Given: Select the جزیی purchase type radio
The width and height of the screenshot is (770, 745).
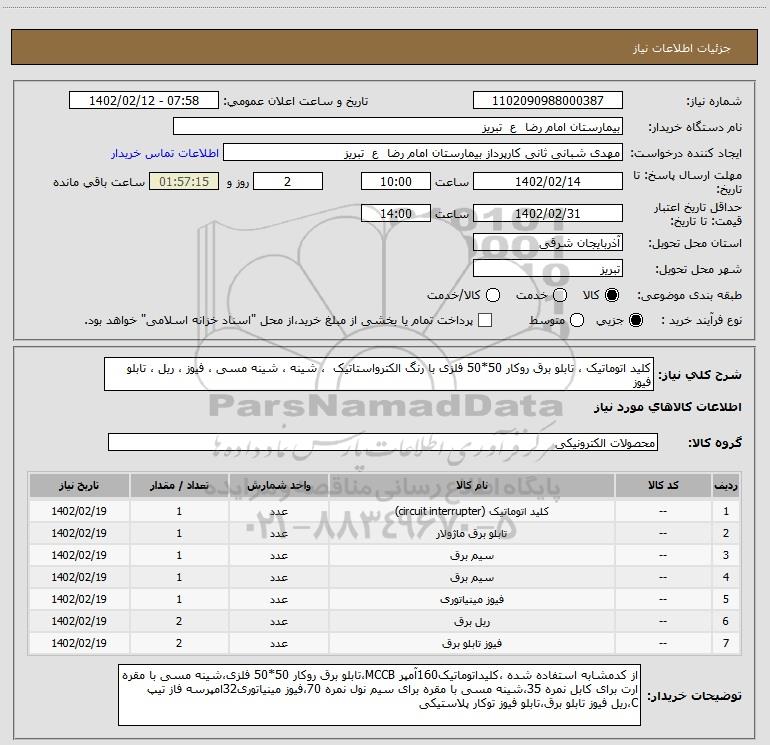Looking at the screenshot, I should tap(635, 320).
